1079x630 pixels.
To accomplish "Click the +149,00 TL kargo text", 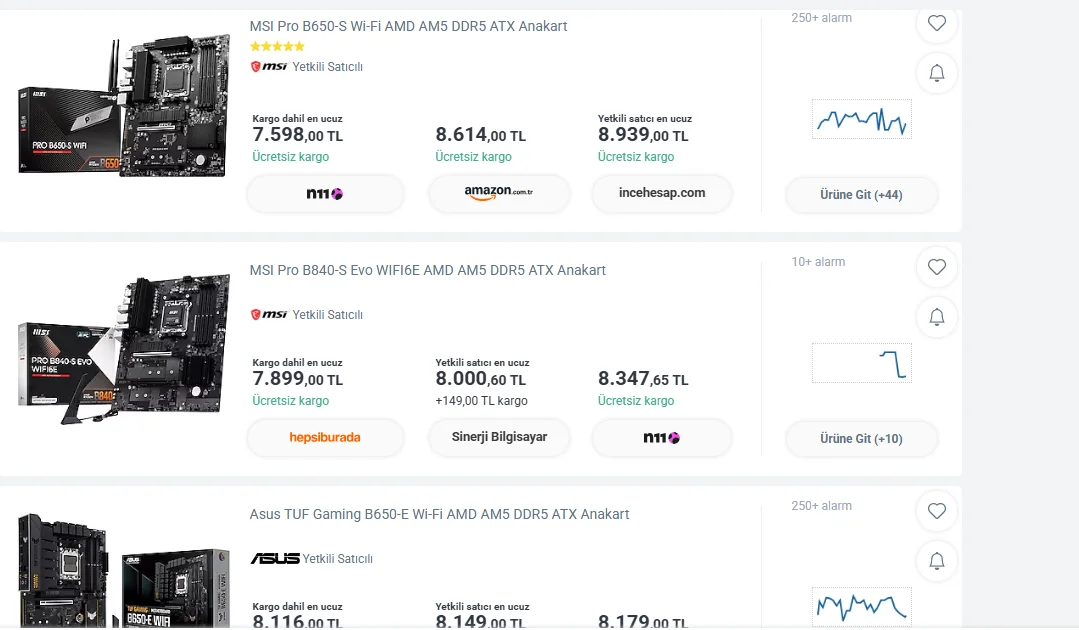I will (481, 401).
